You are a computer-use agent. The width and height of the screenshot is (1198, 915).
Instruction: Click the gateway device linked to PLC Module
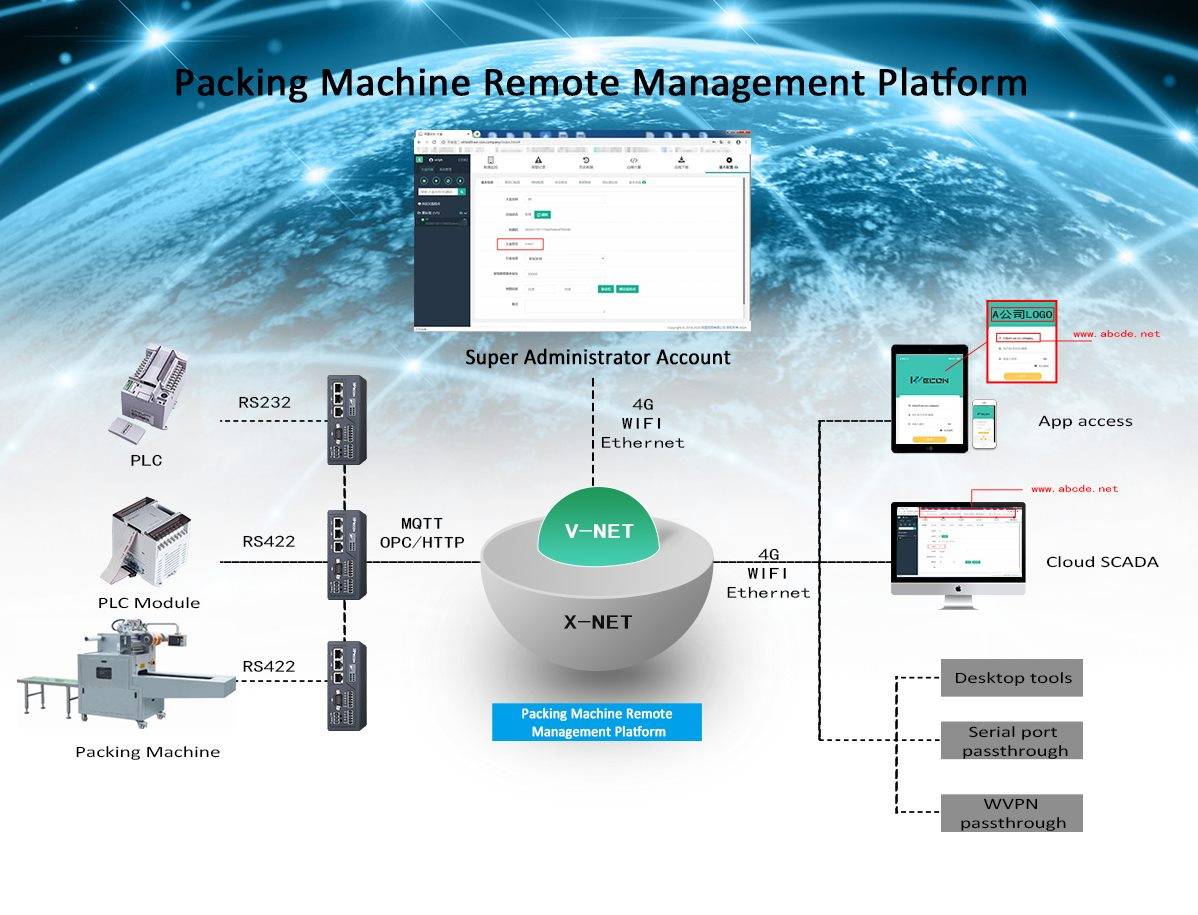[347, 554]
